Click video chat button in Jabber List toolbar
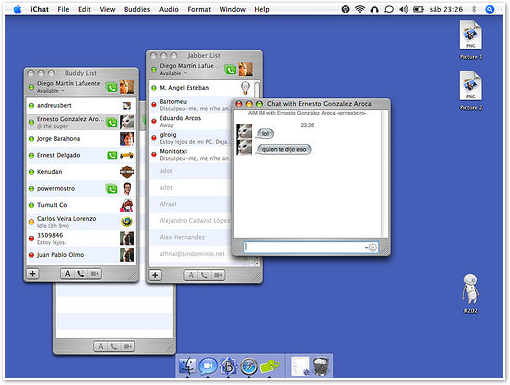The height and width of the screenshot is (385, 510). point(218,275)
